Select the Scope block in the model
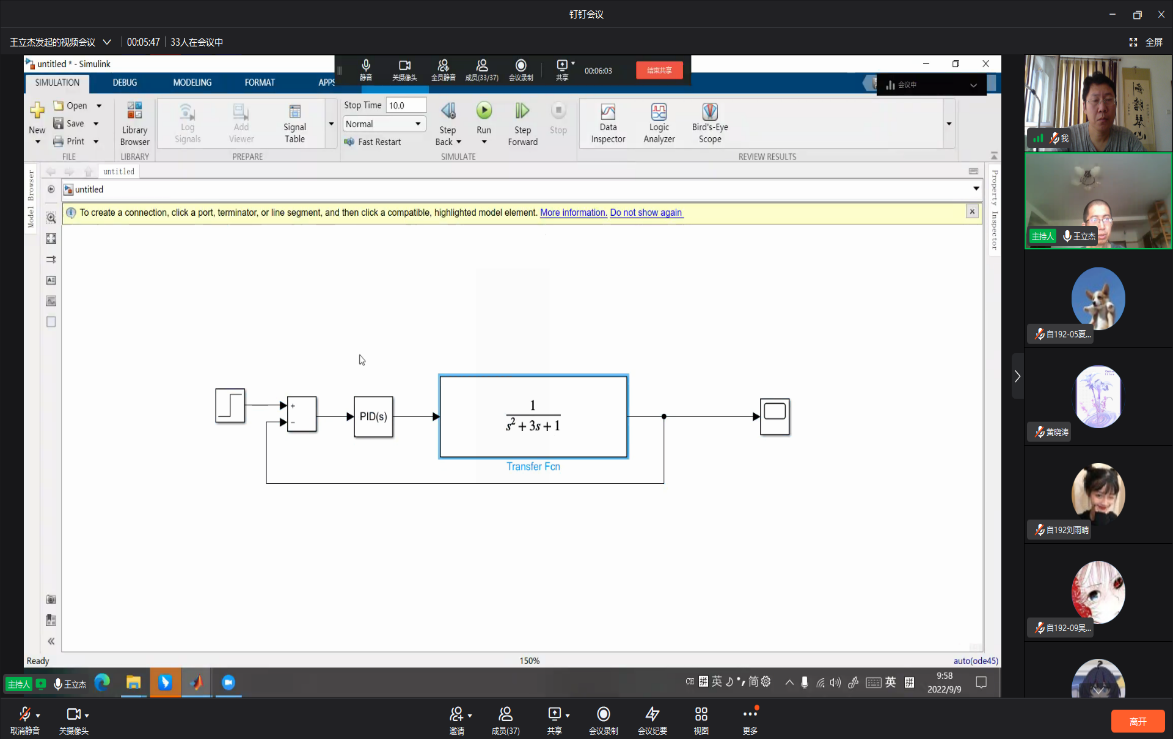Screen dimensions: 1173x739 click(x=775, y=416)
